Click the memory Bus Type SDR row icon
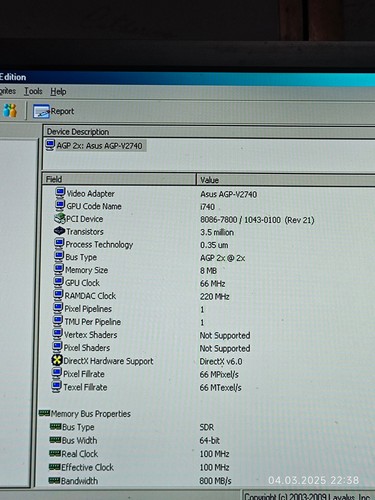375x500 pixels. 55,426
